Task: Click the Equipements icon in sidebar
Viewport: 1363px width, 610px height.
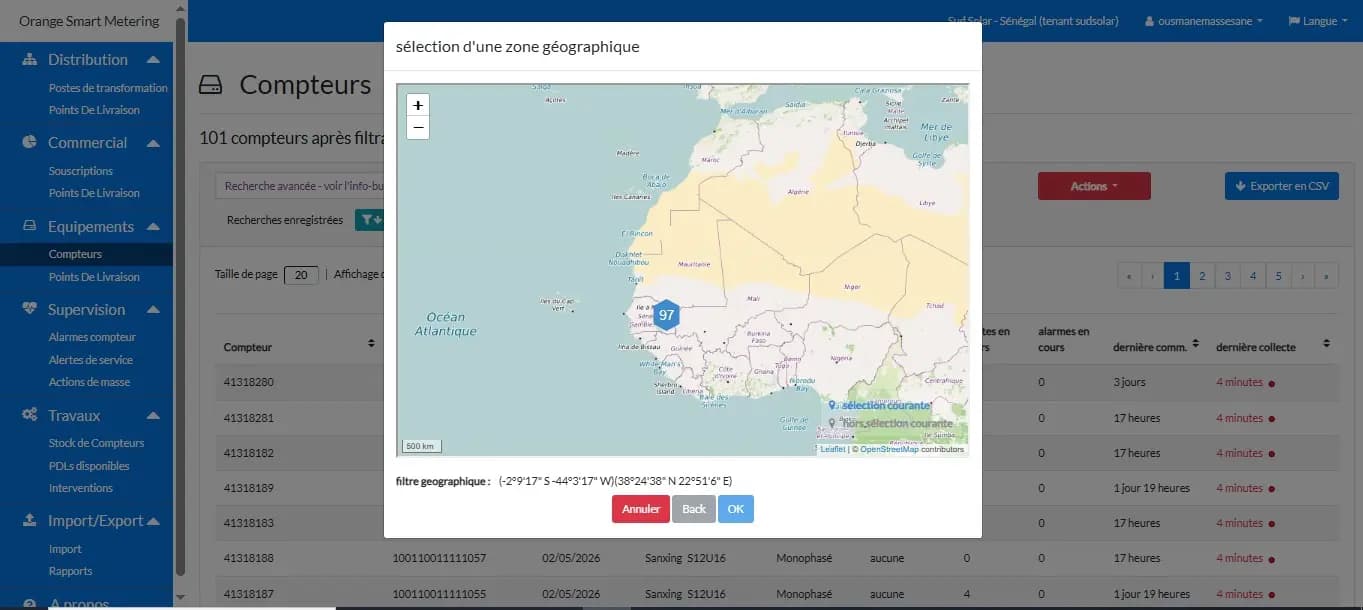Action: tap(30, 227)
